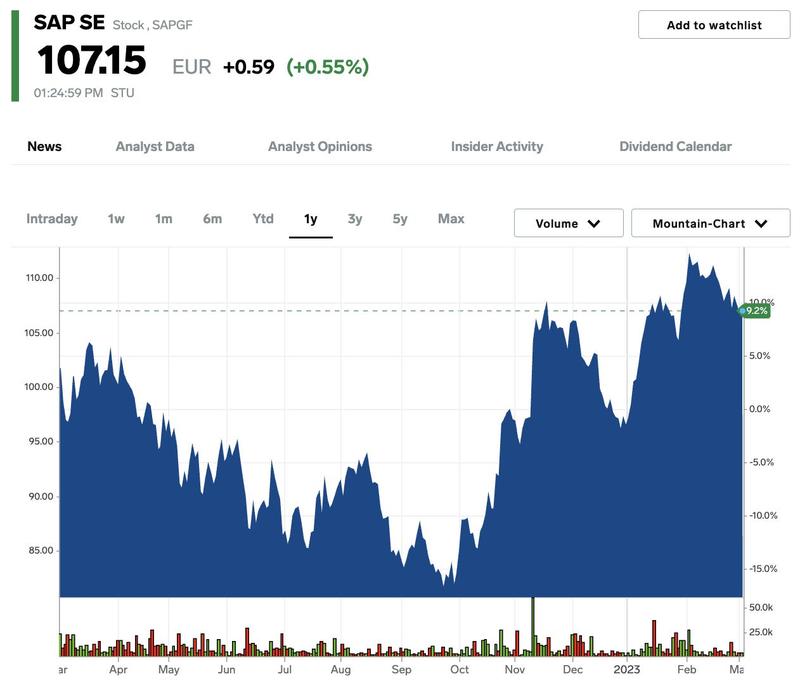The width and height of the screenshot is (800, 695).
Task: View the Insider Activity tab
Action: (x=497, y=146)
